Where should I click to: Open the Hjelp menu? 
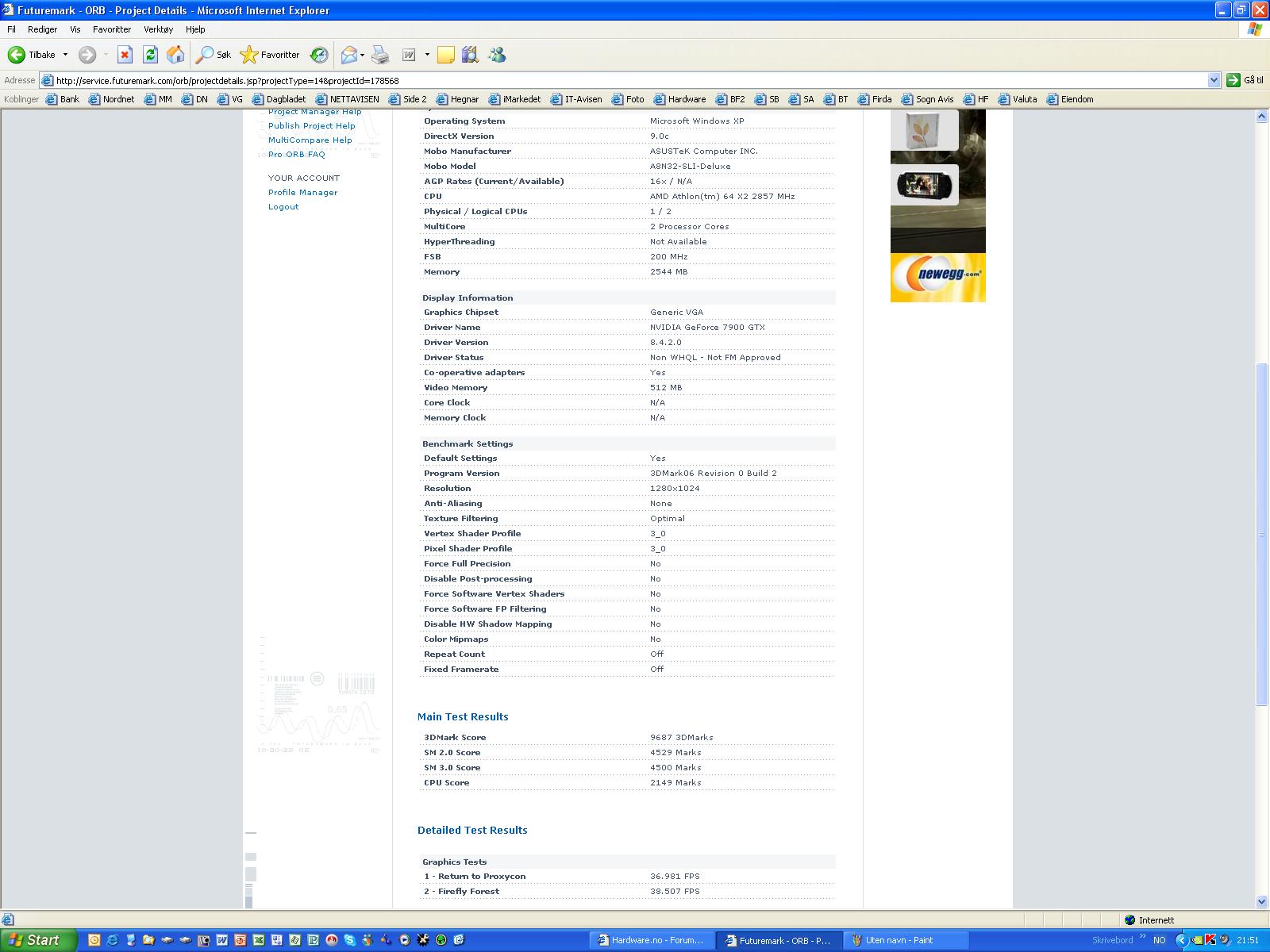(195, 29)
